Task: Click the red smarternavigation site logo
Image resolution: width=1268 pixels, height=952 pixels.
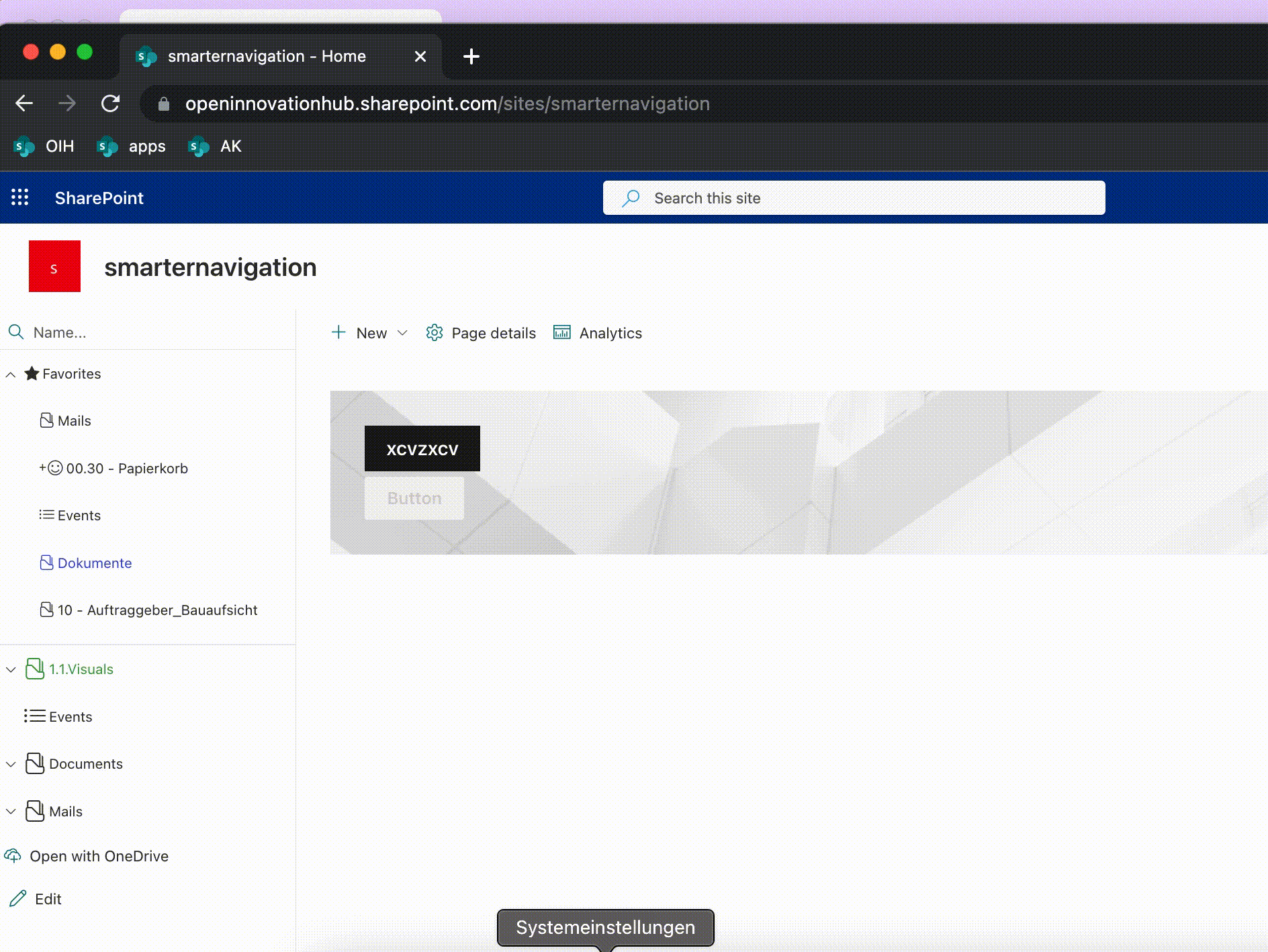Action: point(54,266)
